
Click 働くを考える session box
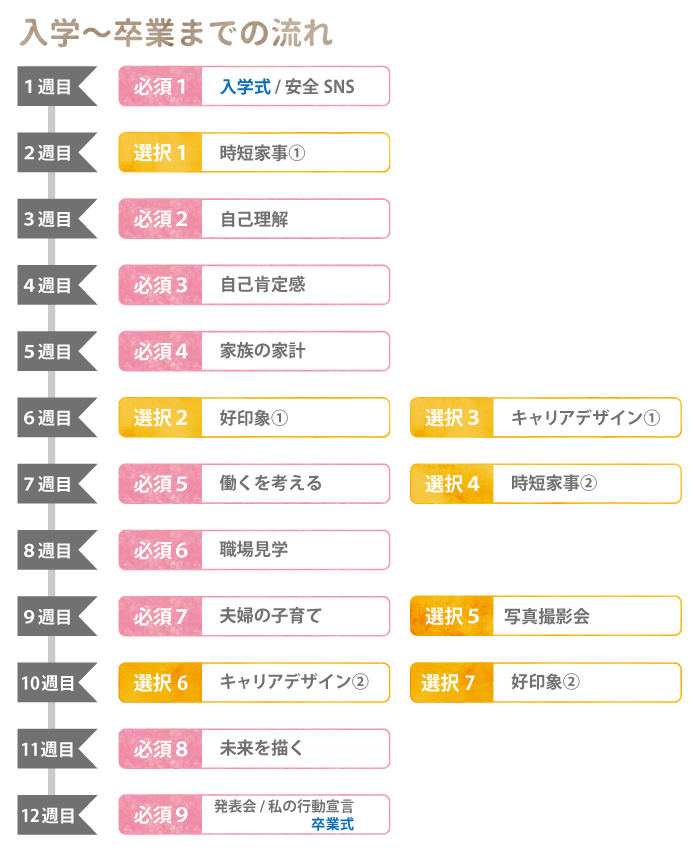click(254, 484)
